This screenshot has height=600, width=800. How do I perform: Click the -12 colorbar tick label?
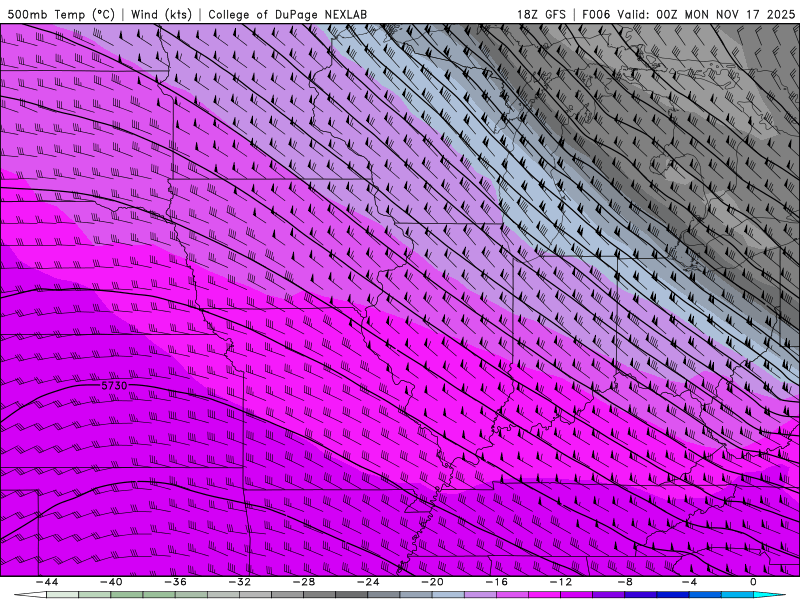tap(561, 582)
